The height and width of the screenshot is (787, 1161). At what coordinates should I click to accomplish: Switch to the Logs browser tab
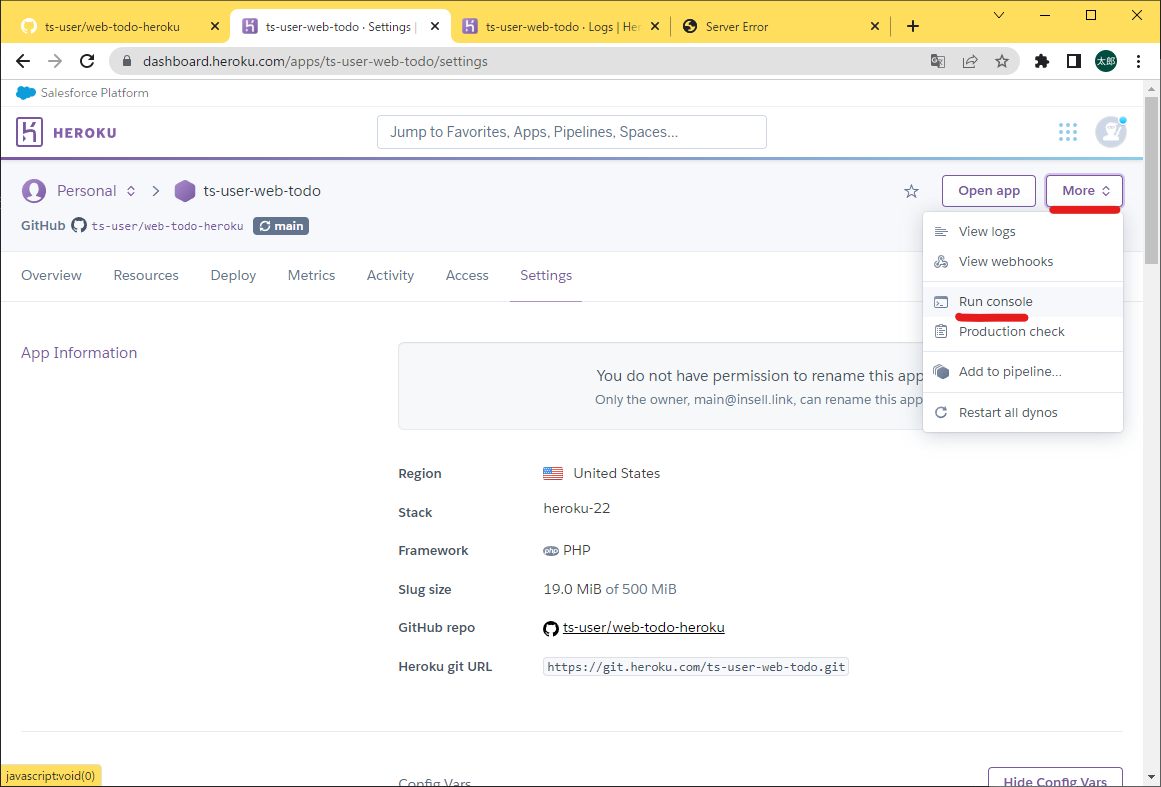click(x=561, y=27)
